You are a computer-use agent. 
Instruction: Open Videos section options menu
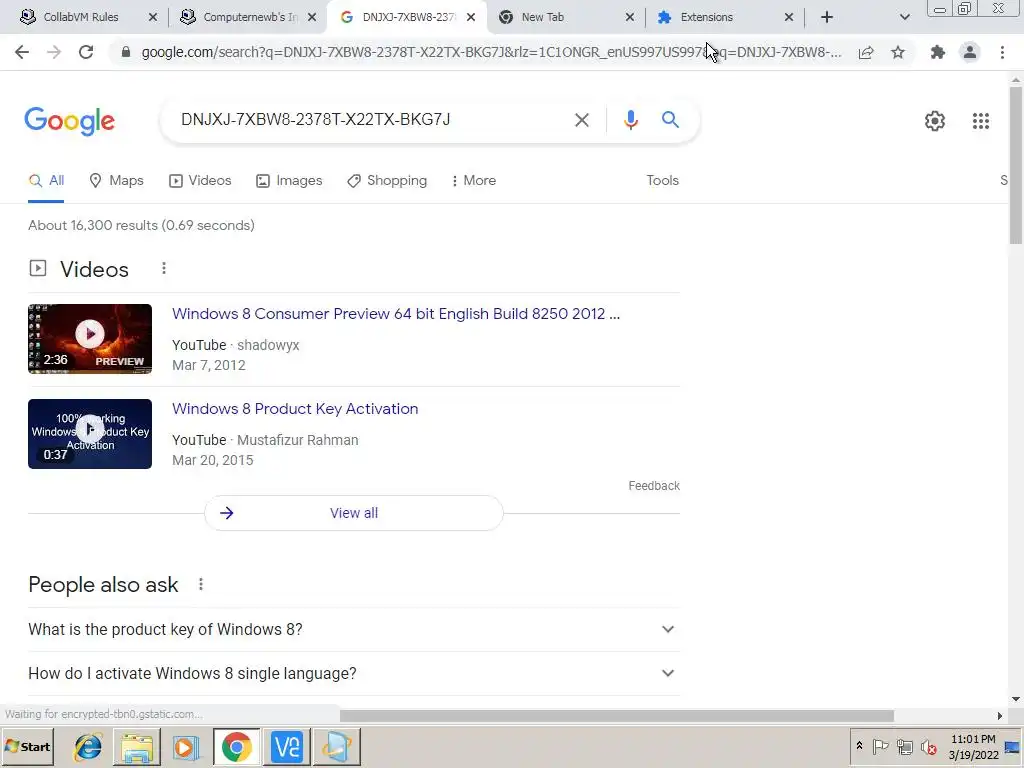click(164, 268)
